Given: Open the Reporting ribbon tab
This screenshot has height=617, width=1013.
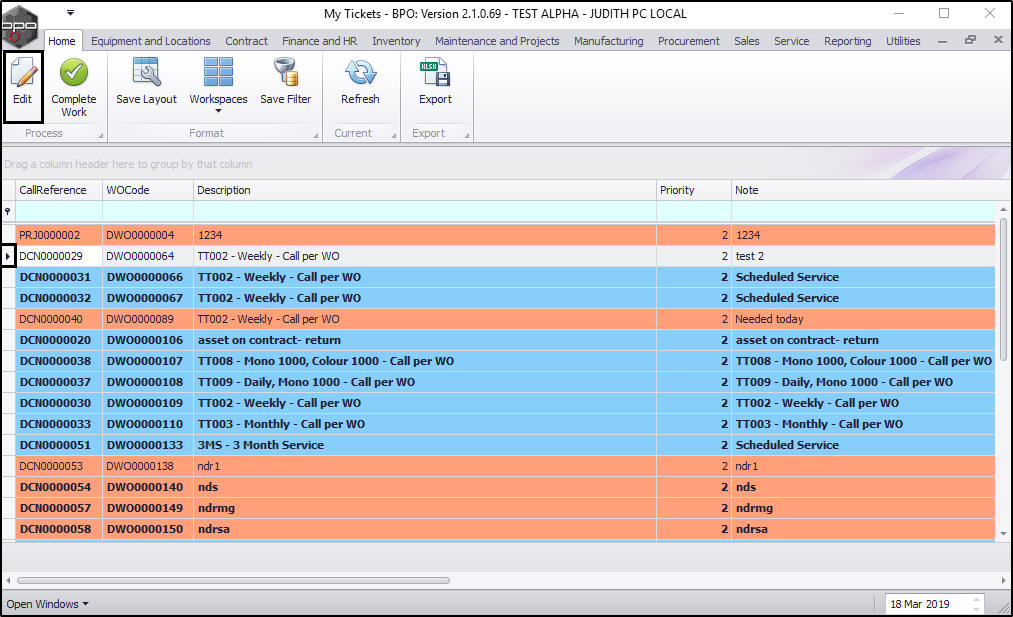Looking at the screenshot, I should pos(847,41).
